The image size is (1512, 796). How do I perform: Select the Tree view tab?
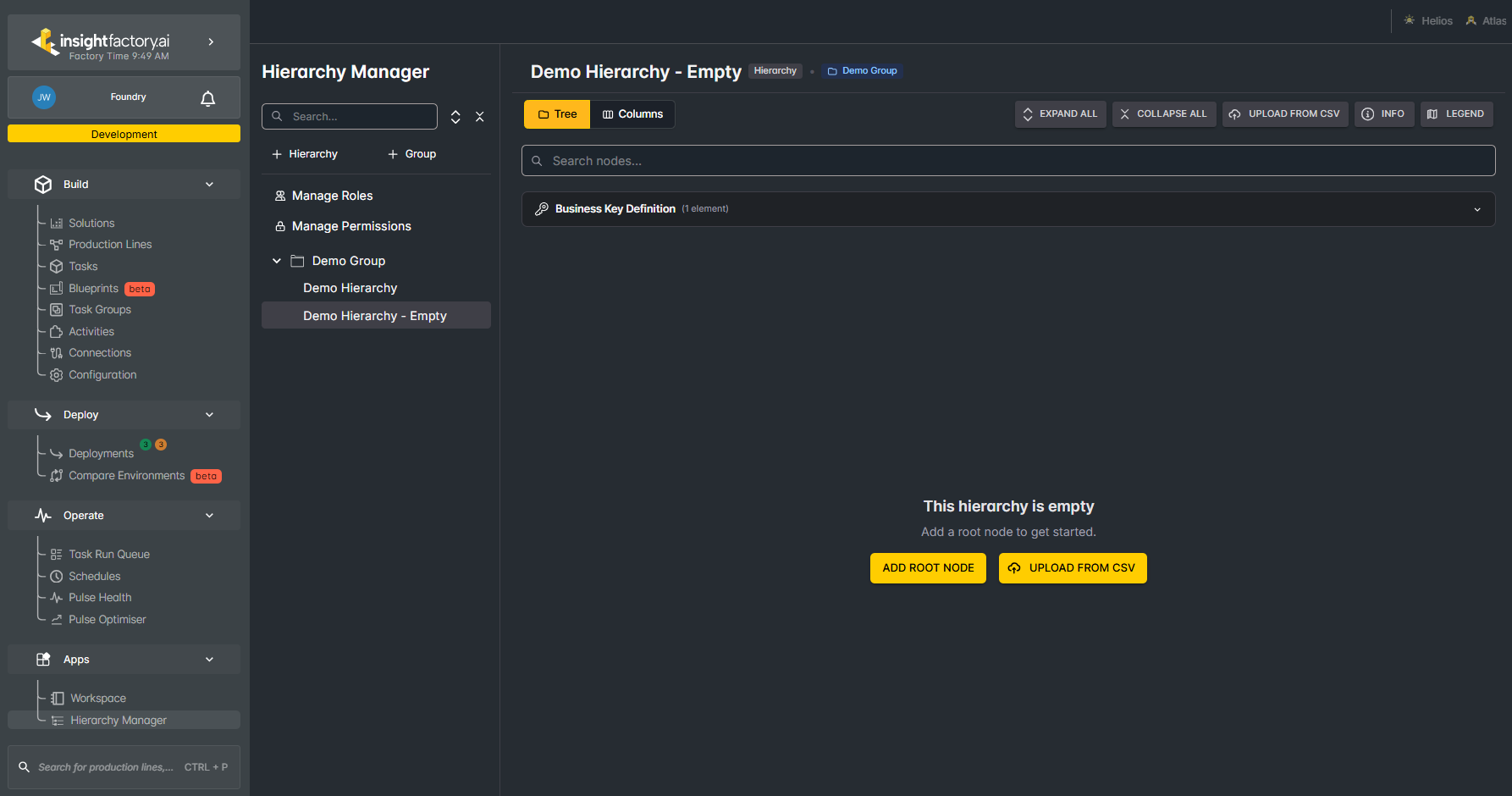pyautogui.click(x=557, y=114)
